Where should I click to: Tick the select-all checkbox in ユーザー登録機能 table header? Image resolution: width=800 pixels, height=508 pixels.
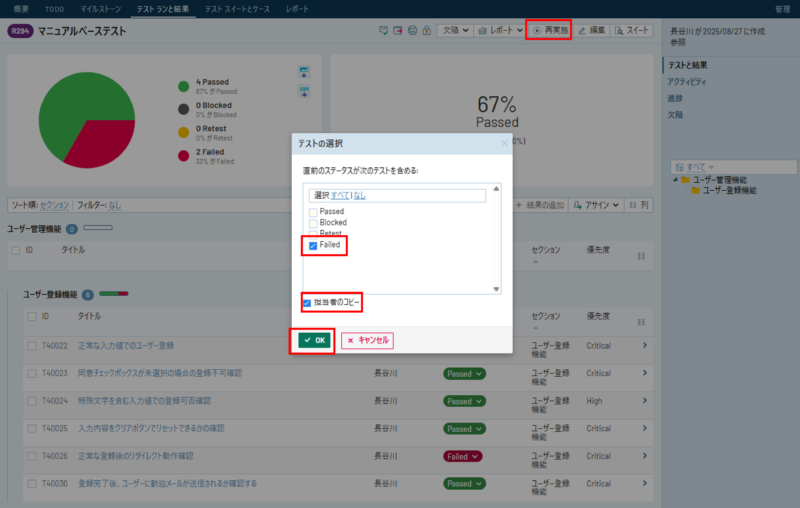click(32, 317)
